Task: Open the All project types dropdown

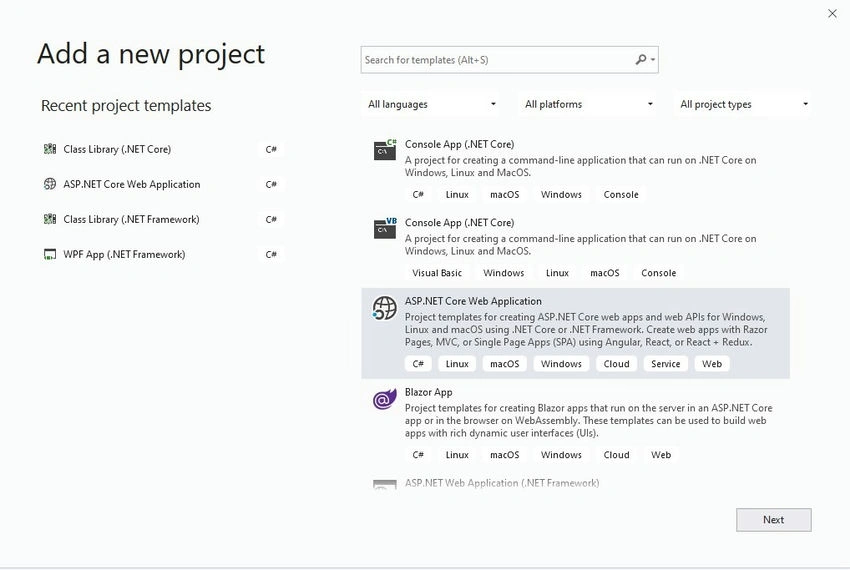Action: click(x=743, y=104)
